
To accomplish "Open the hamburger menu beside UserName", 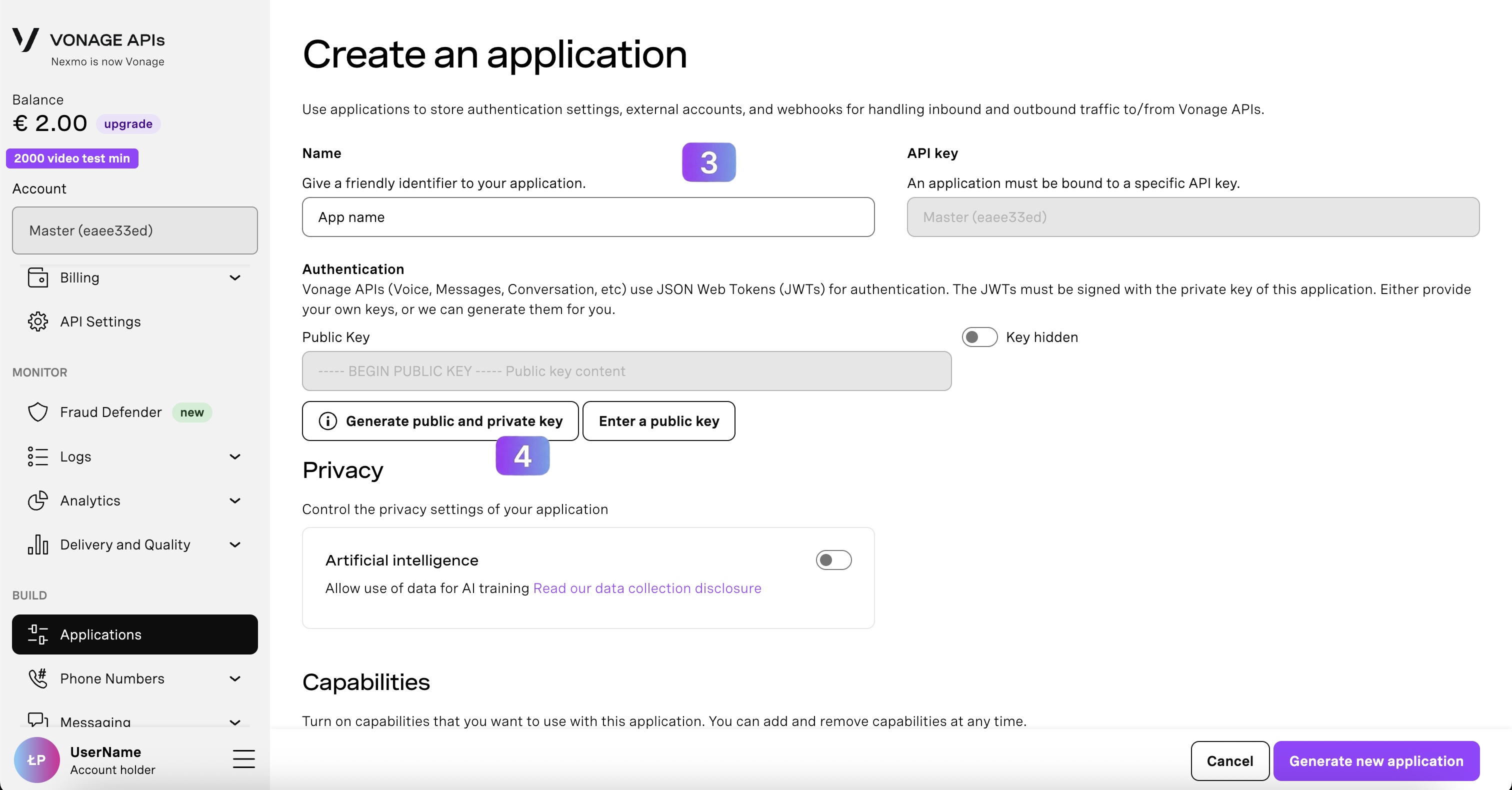I will [243, 759].
